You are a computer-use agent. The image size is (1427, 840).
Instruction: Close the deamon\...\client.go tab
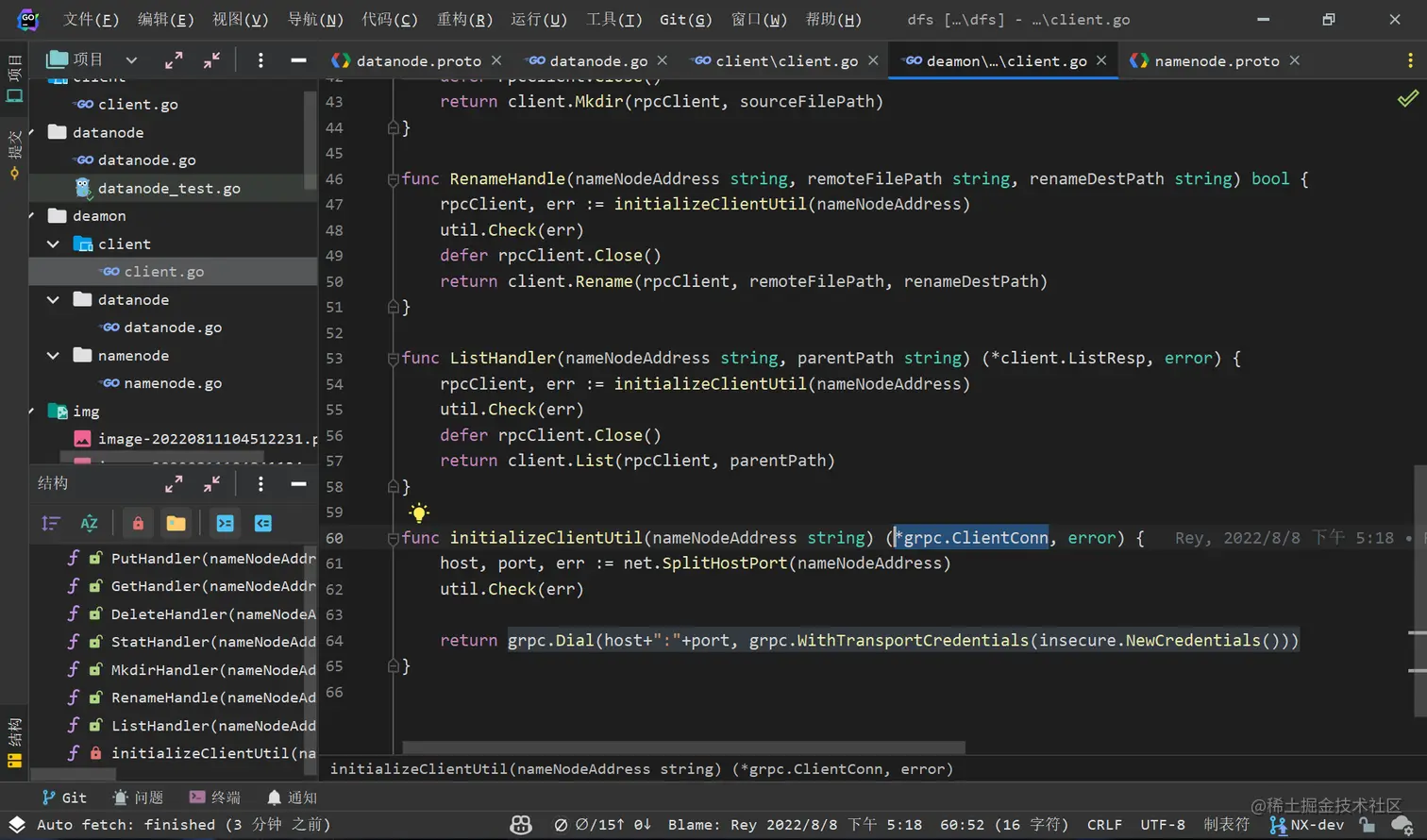[x=1100, y=60]
